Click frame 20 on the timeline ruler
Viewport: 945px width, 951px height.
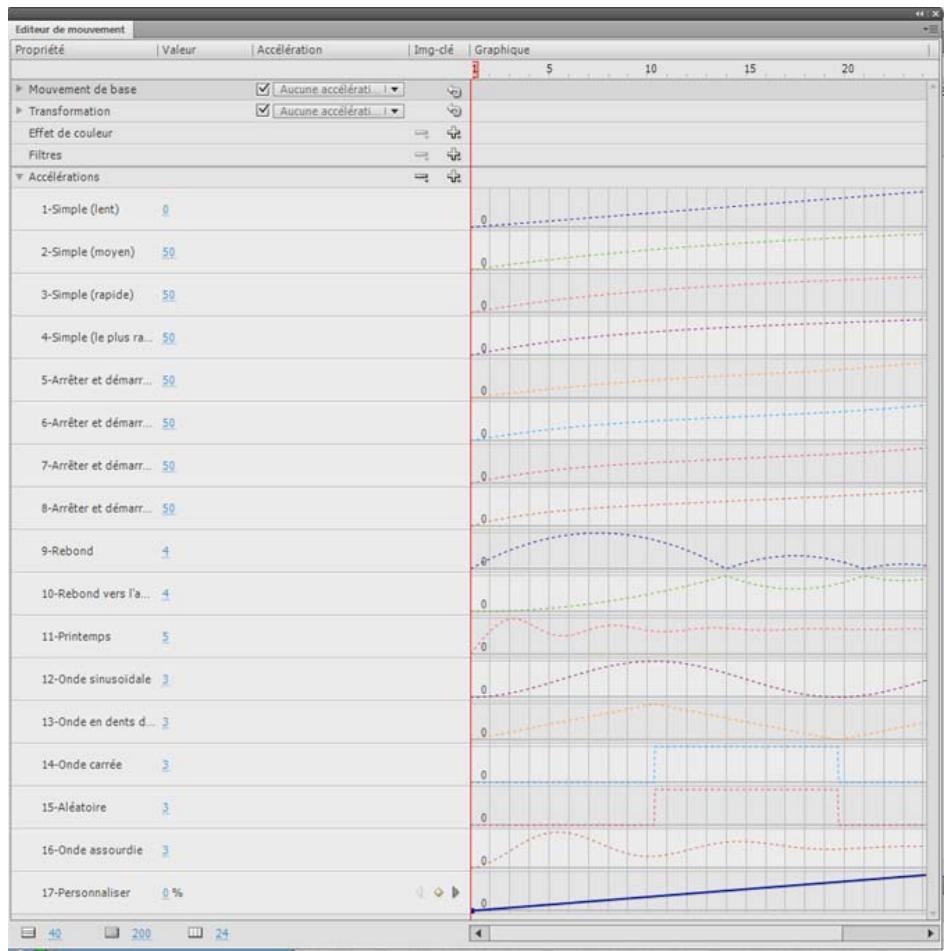click(847, 69)
